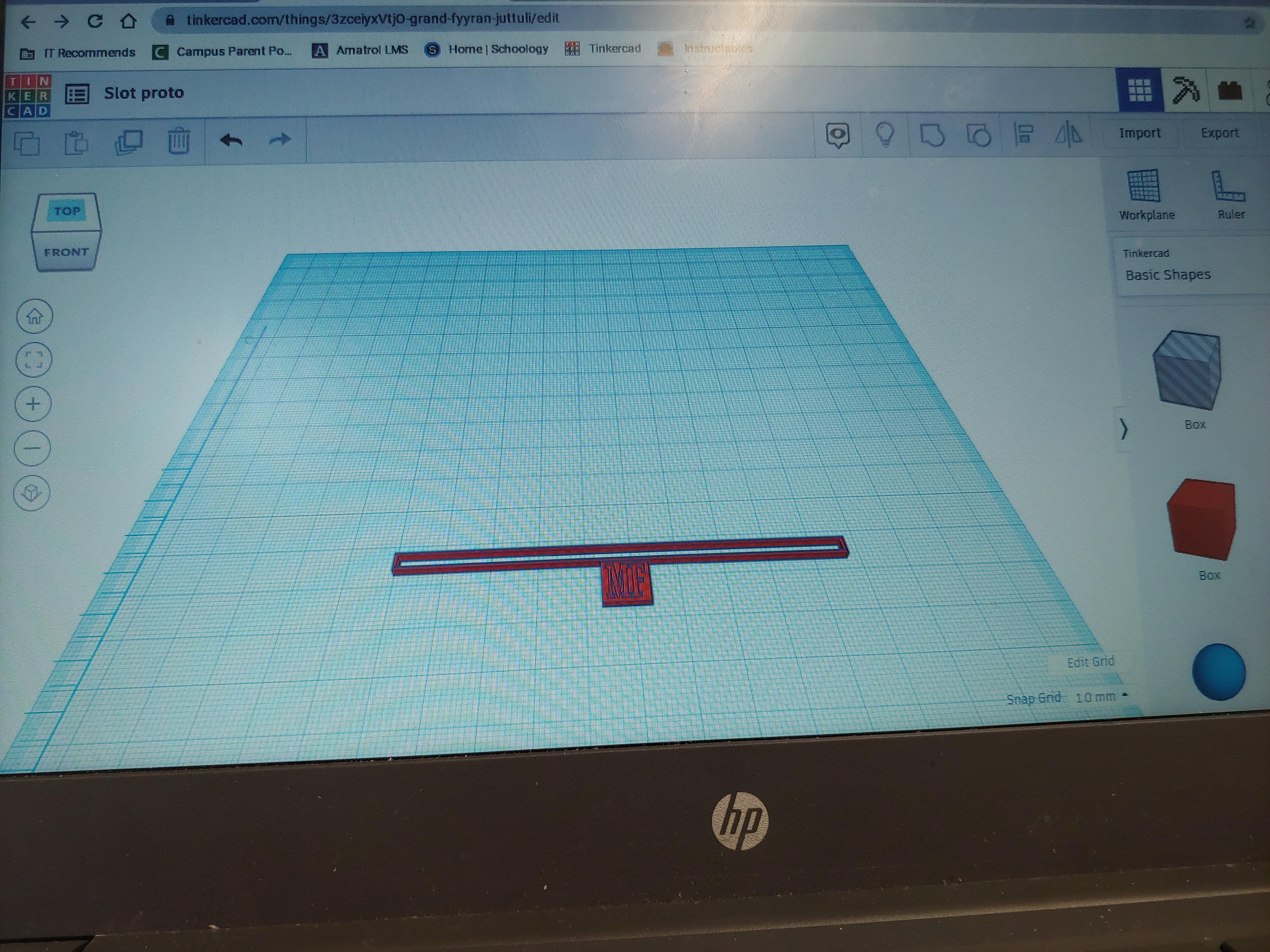Toggle perspective/orthographic view cube button
Screen dimensions: 1270x952
point(32,492)
